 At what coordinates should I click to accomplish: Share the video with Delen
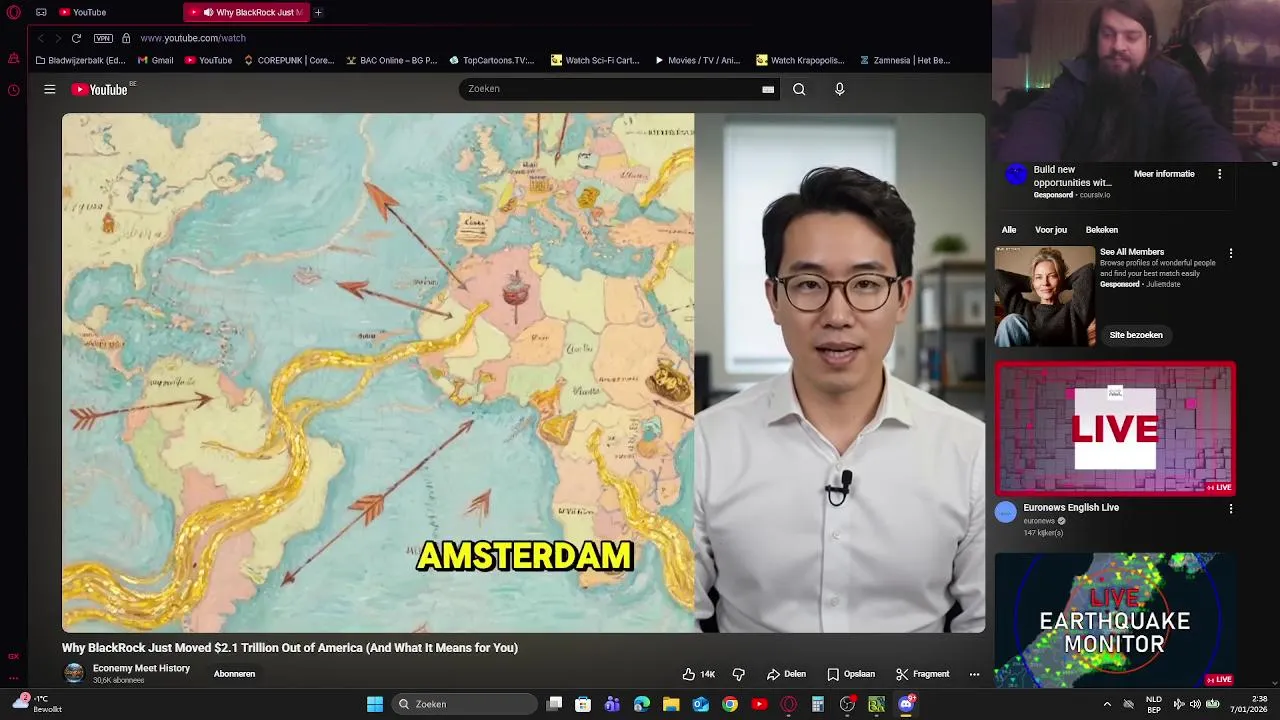point(786,674)
